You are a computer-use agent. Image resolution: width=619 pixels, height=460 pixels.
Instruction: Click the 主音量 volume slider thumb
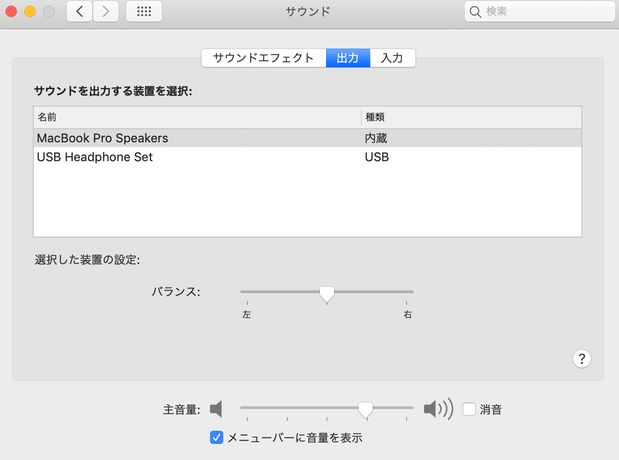tap(366, 410)
